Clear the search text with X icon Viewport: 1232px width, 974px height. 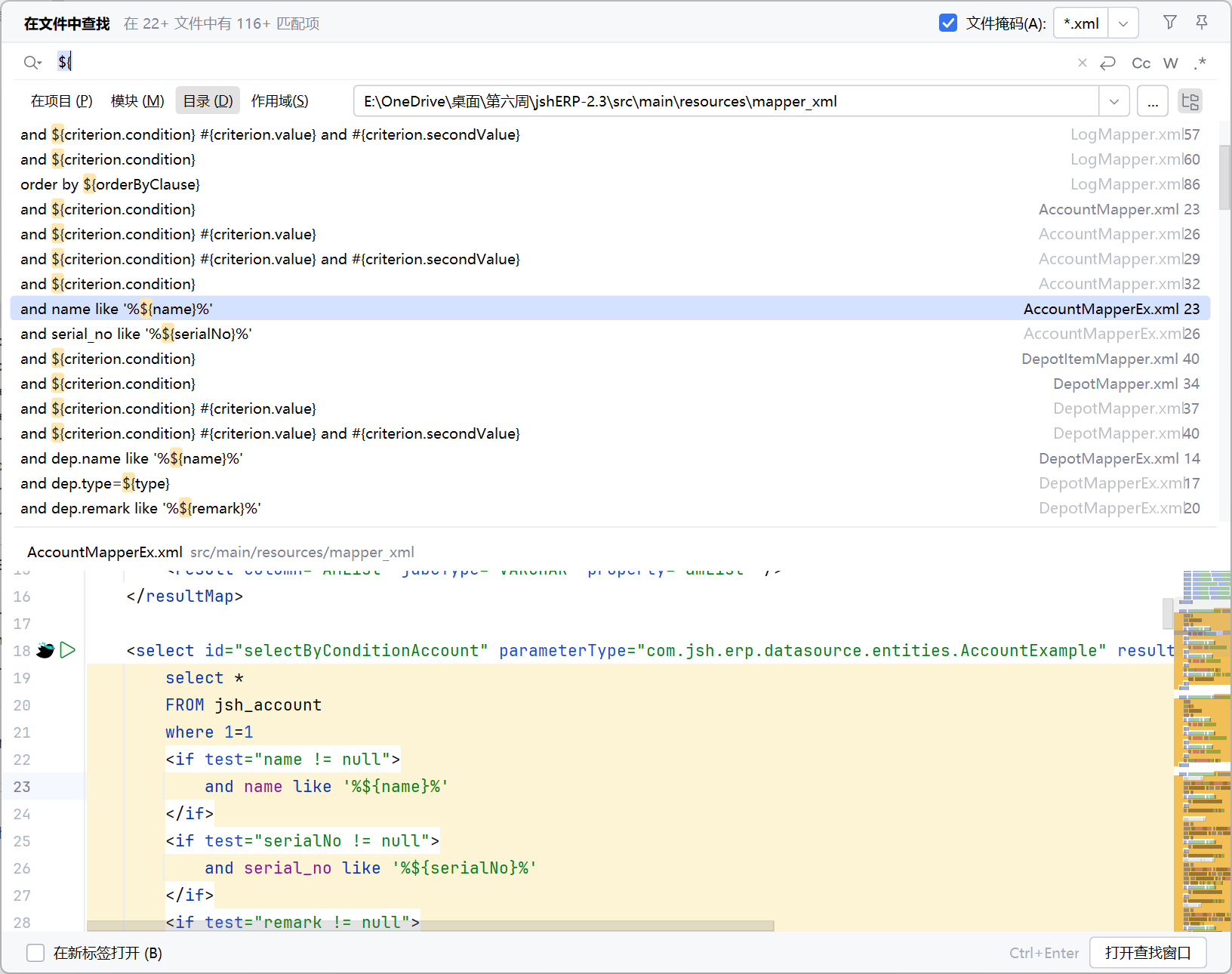pos(1082,63)
